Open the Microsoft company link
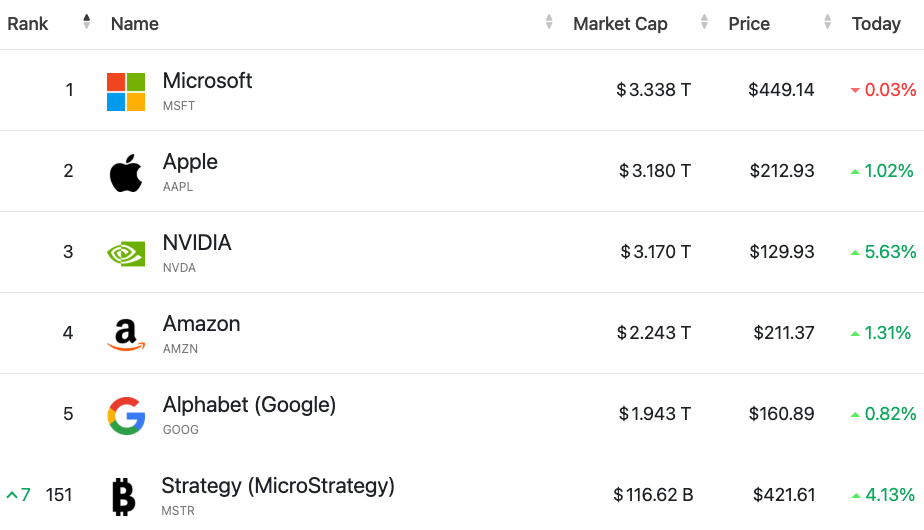 207,81
